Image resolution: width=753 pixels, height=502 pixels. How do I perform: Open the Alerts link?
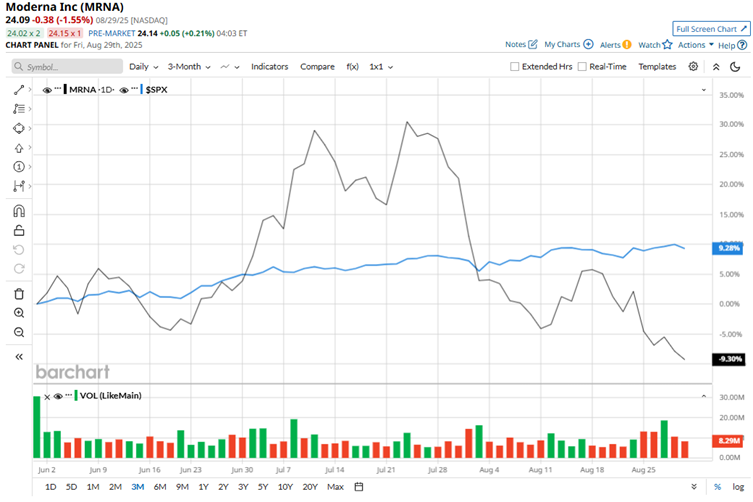coord(610,45)
